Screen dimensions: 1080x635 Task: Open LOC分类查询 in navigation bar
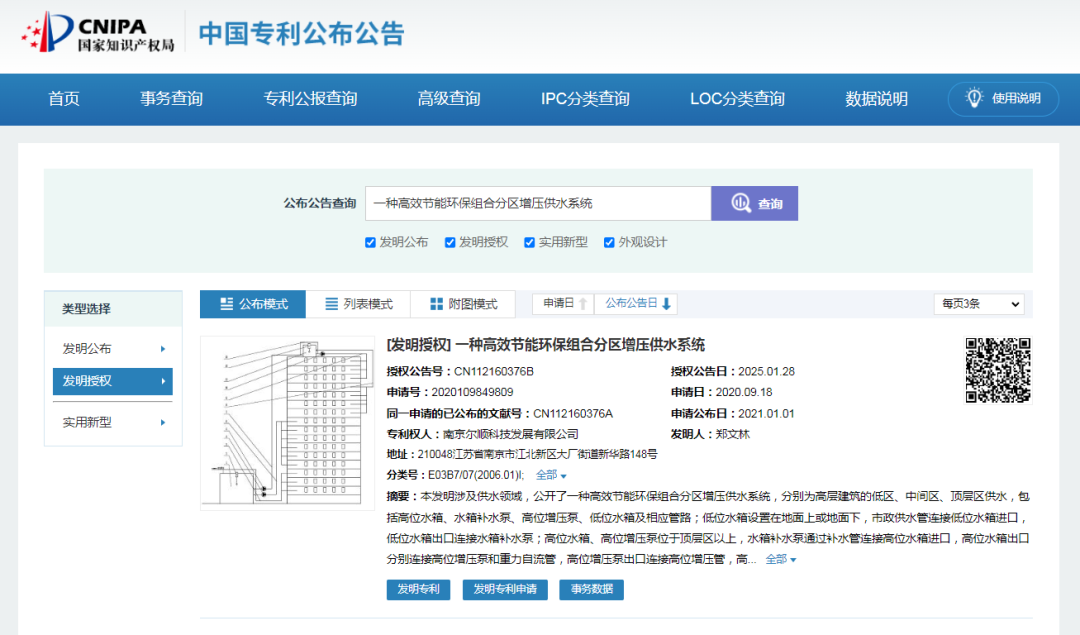point(738,98)
